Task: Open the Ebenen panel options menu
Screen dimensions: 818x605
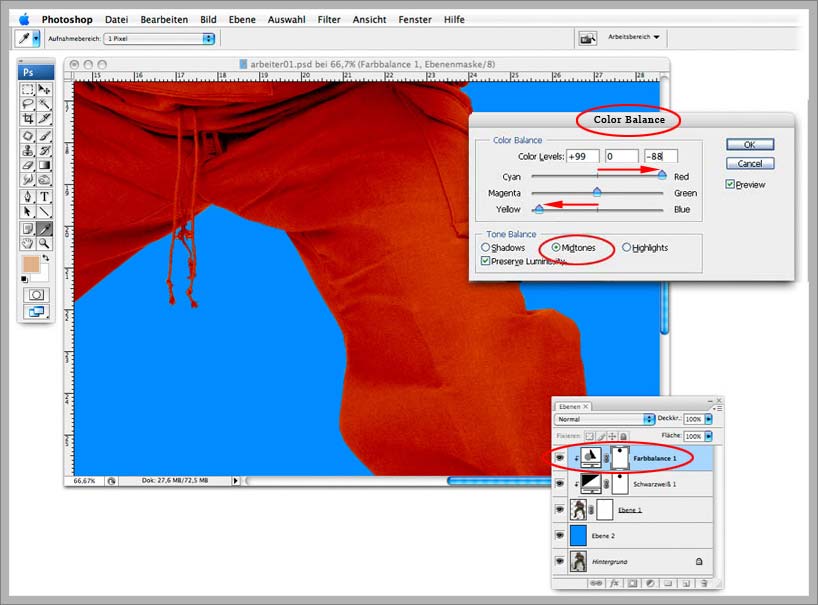Action: tap(719, 408)
